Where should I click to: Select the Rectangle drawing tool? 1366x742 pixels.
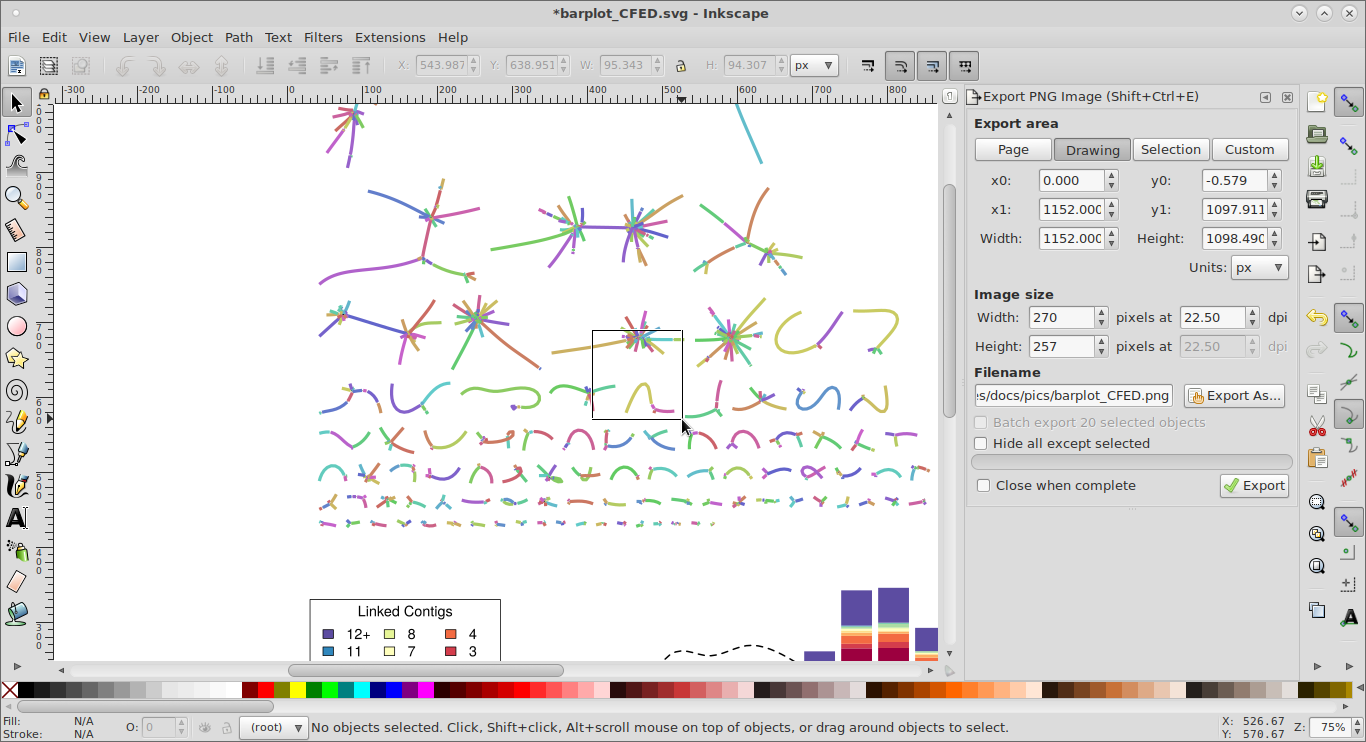(x=16, y=262)
